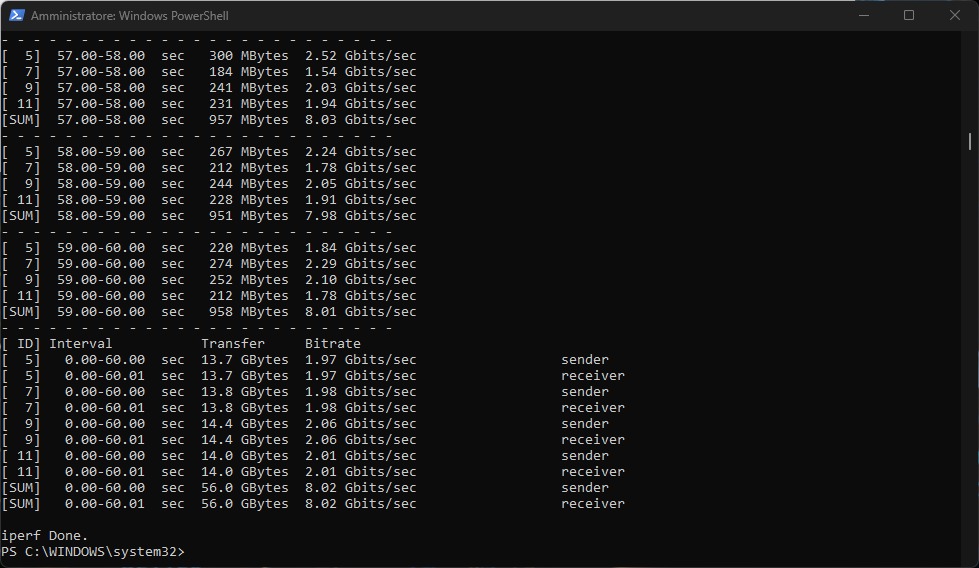Click '267 MBytes' in the 58.00-59.00 block
The width and height of the screenshot is (979, 568).
pos(248,152)
